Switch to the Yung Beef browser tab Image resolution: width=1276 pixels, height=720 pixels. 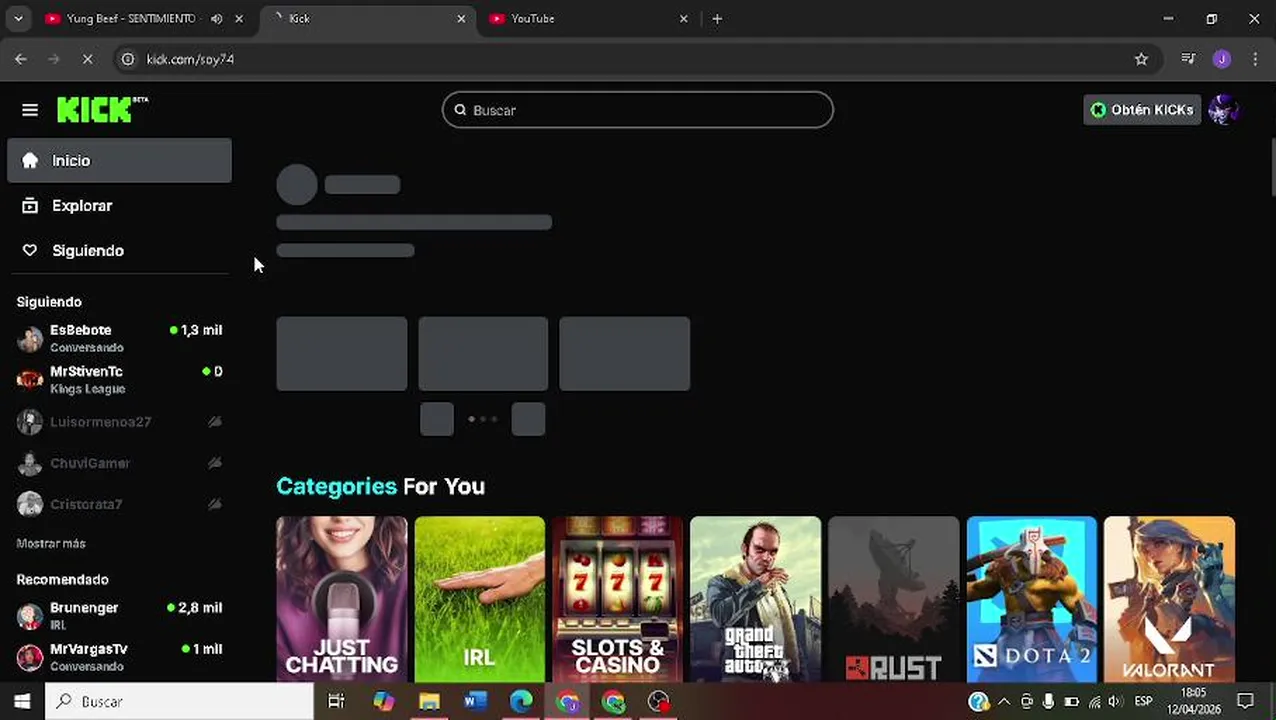(130, 18)
